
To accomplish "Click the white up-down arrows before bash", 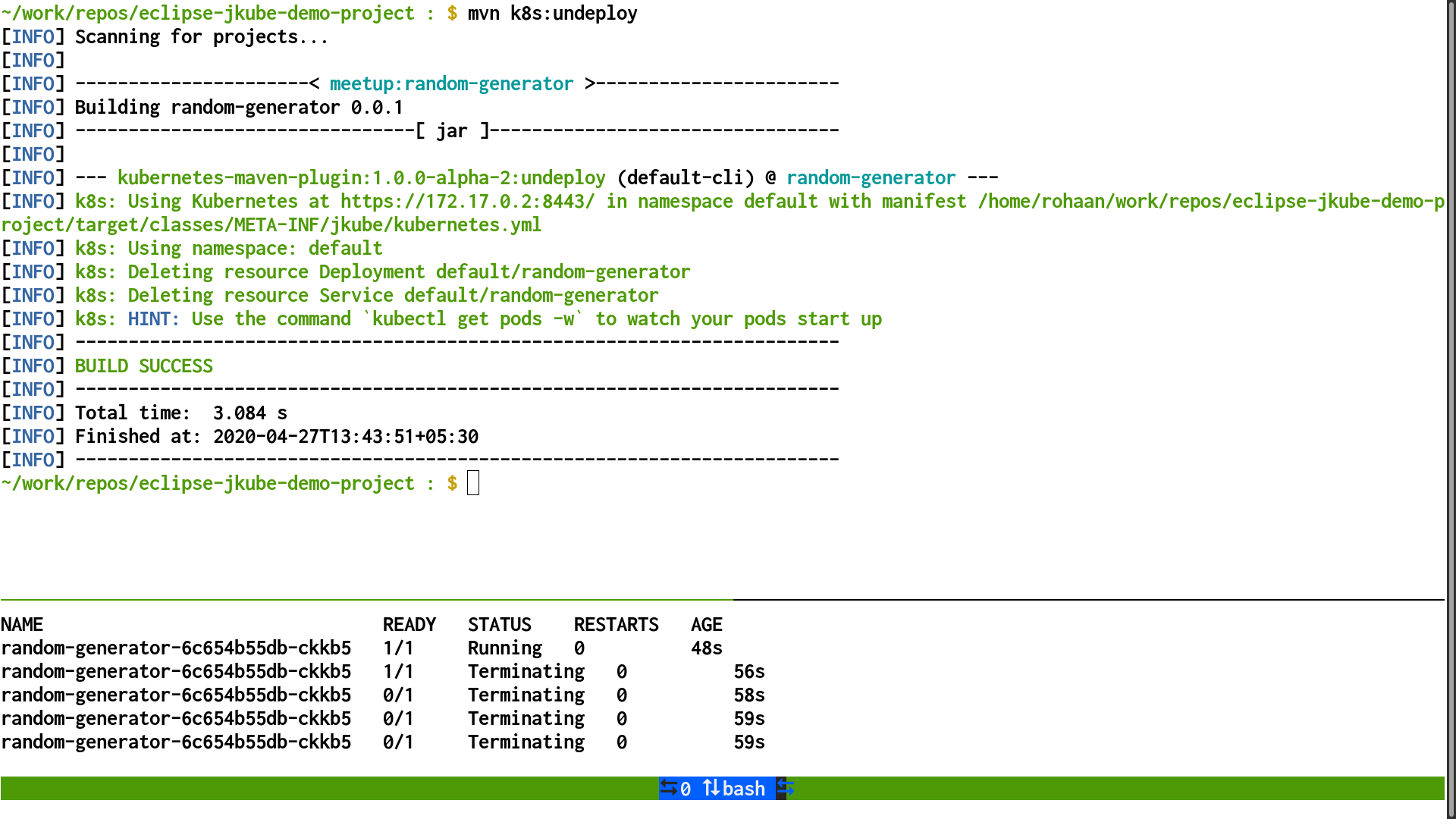I will (711, 788).
